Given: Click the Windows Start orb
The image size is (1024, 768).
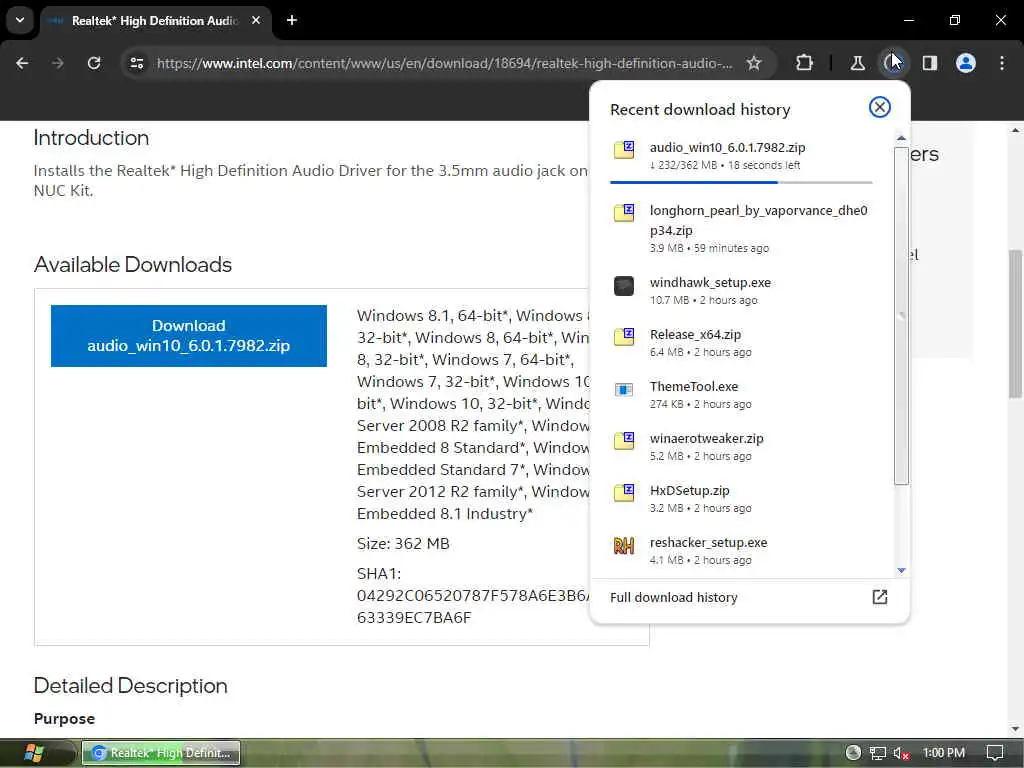Looking at the screenshot, I should tap(33, 753).
